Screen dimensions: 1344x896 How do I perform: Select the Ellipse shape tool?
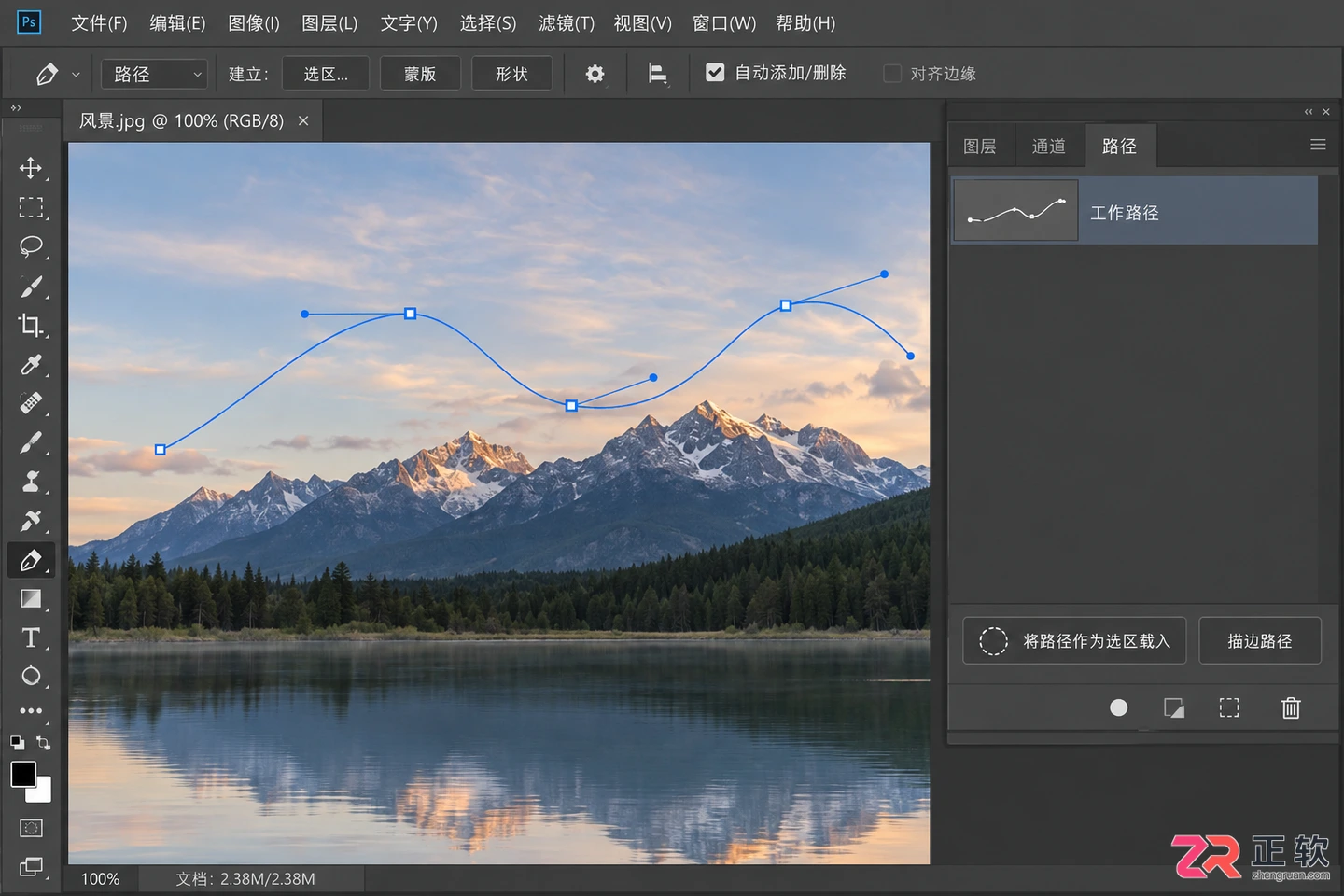(31, 676)
